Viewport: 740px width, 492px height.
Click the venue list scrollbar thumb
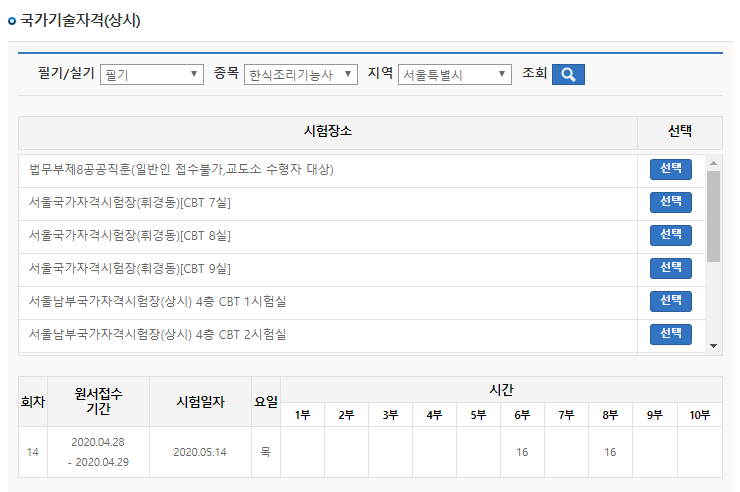click(713, 215)
